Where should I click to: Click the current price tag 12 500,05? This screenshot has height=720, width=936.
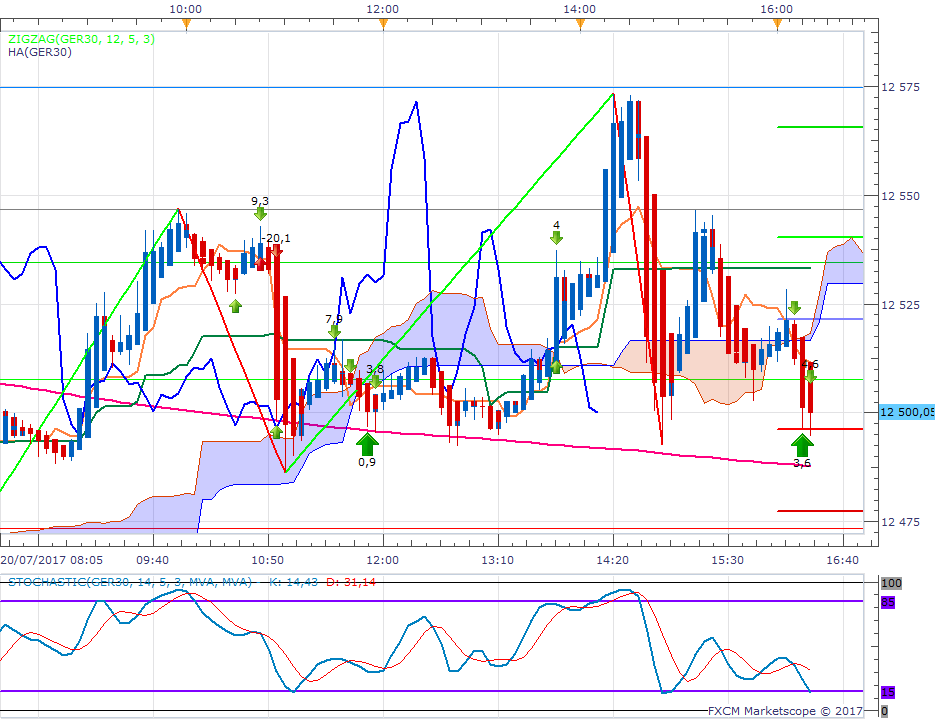(x=907, y=412)
